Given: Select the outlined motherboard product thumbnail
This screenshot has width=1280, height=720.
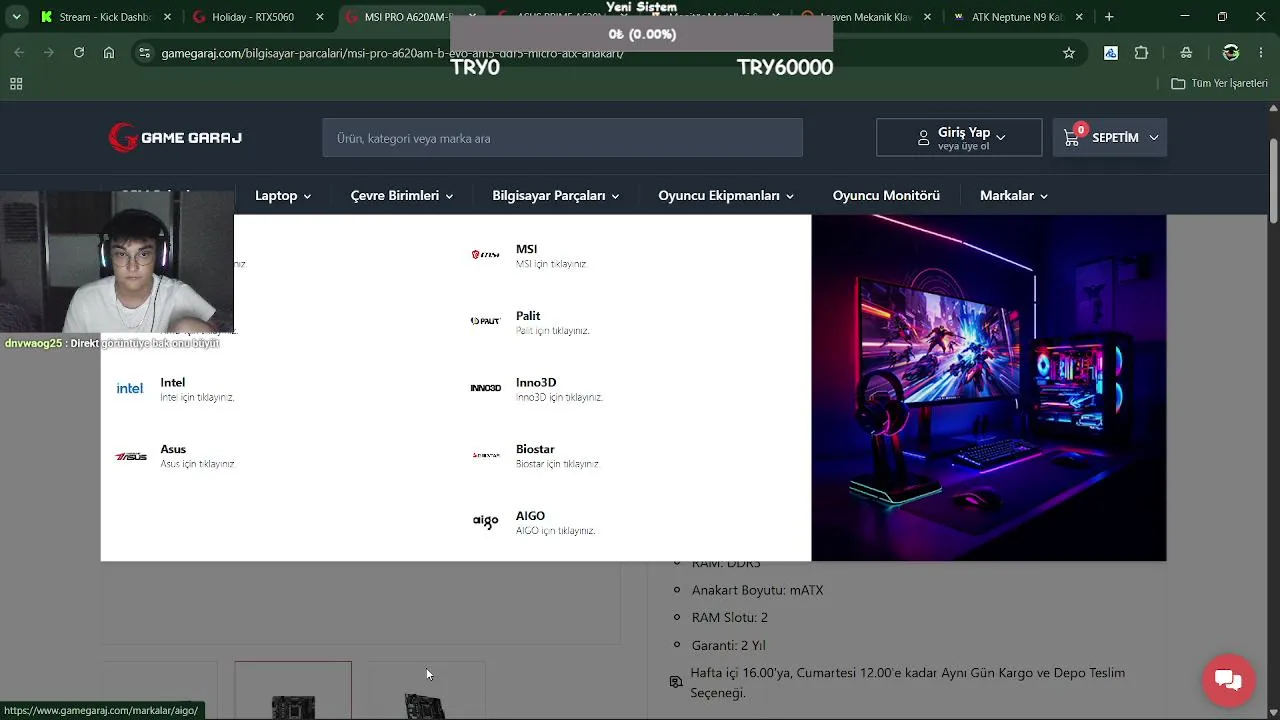Looking at the screenshot, I should pyautogui.click(x=293, y=690).
